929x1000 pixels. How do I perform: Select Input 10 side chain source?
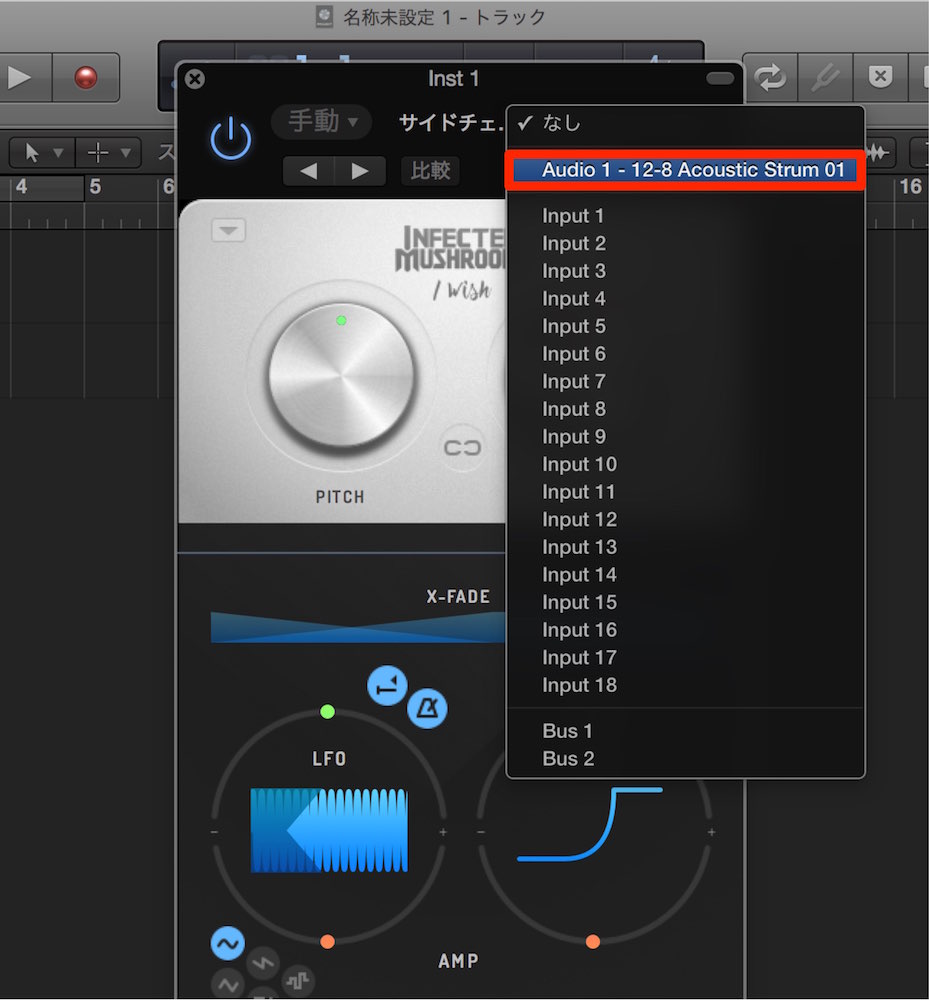coord(685,464)
